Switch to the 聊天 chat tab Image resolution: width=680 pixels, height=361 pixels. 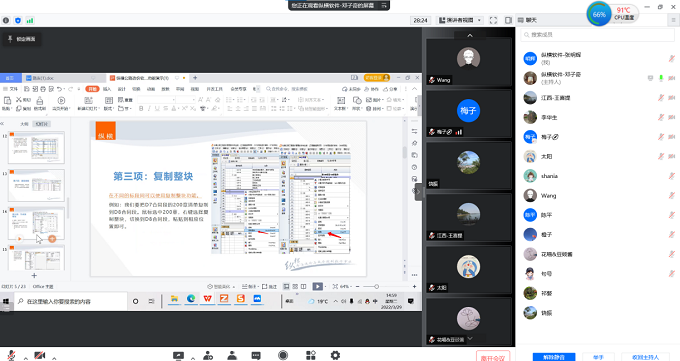pyautogui.click(x=528, y=20)
